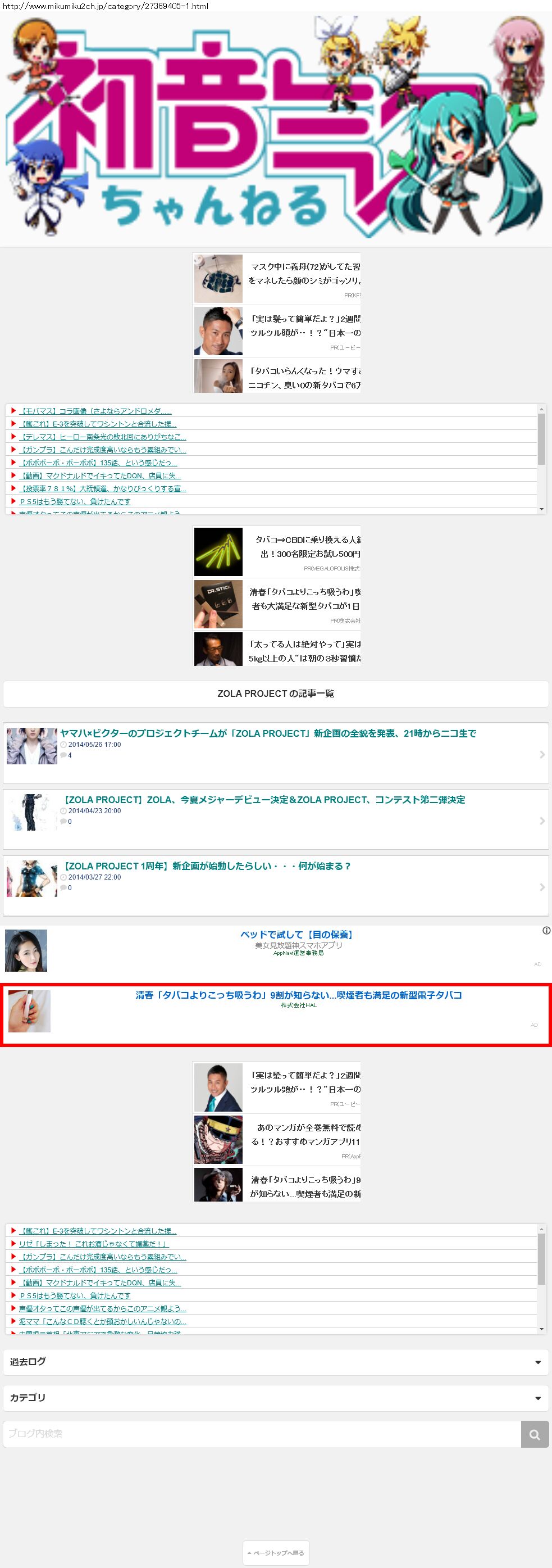Viewport: 552px width, 1568px height.
Task: Click the chevron arrow on the Yamaha×Victor article
Action: [542, 755]
